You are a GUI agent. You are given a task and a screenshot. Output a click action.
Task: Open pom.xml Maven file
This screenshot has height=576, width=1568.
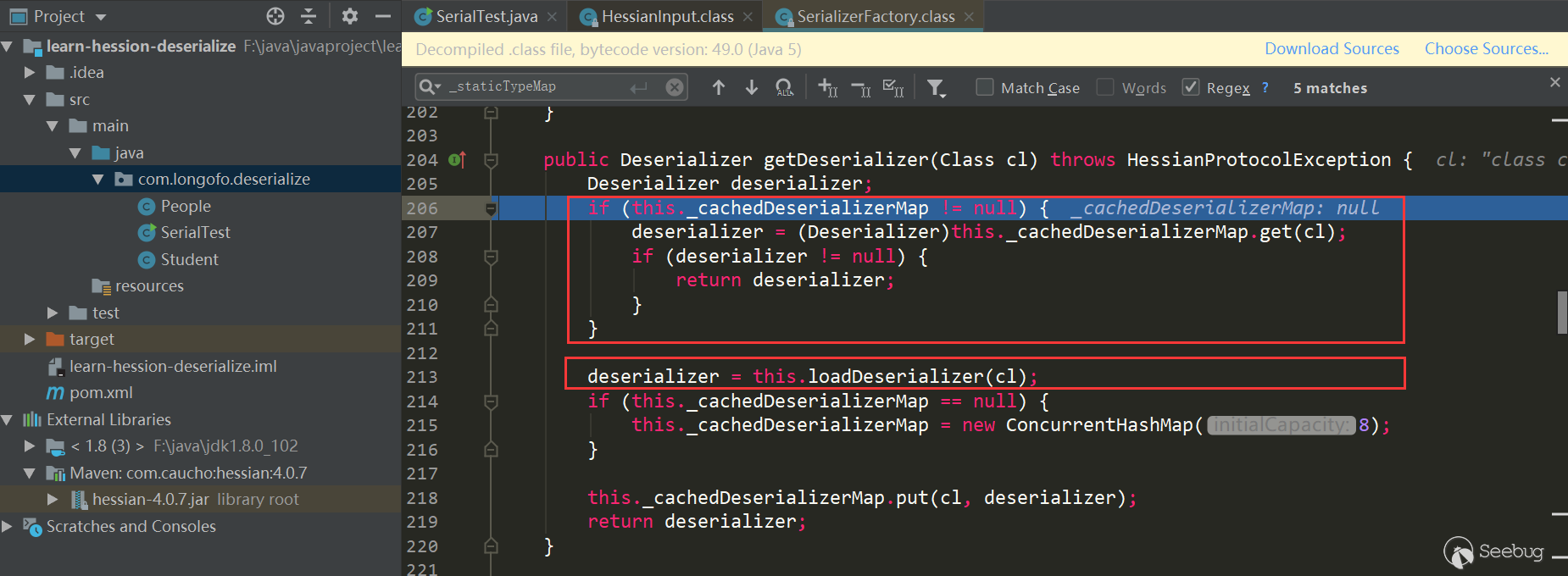coord(101,392)
